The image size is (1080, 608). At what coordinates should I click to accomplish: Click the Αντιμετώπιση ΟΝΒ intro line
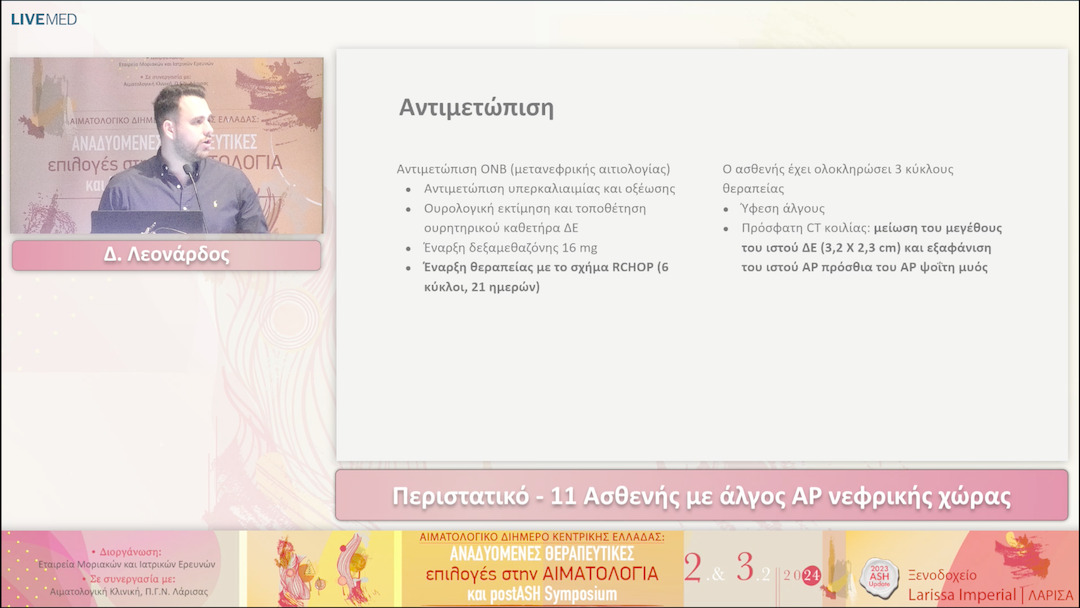click(533, 169)
